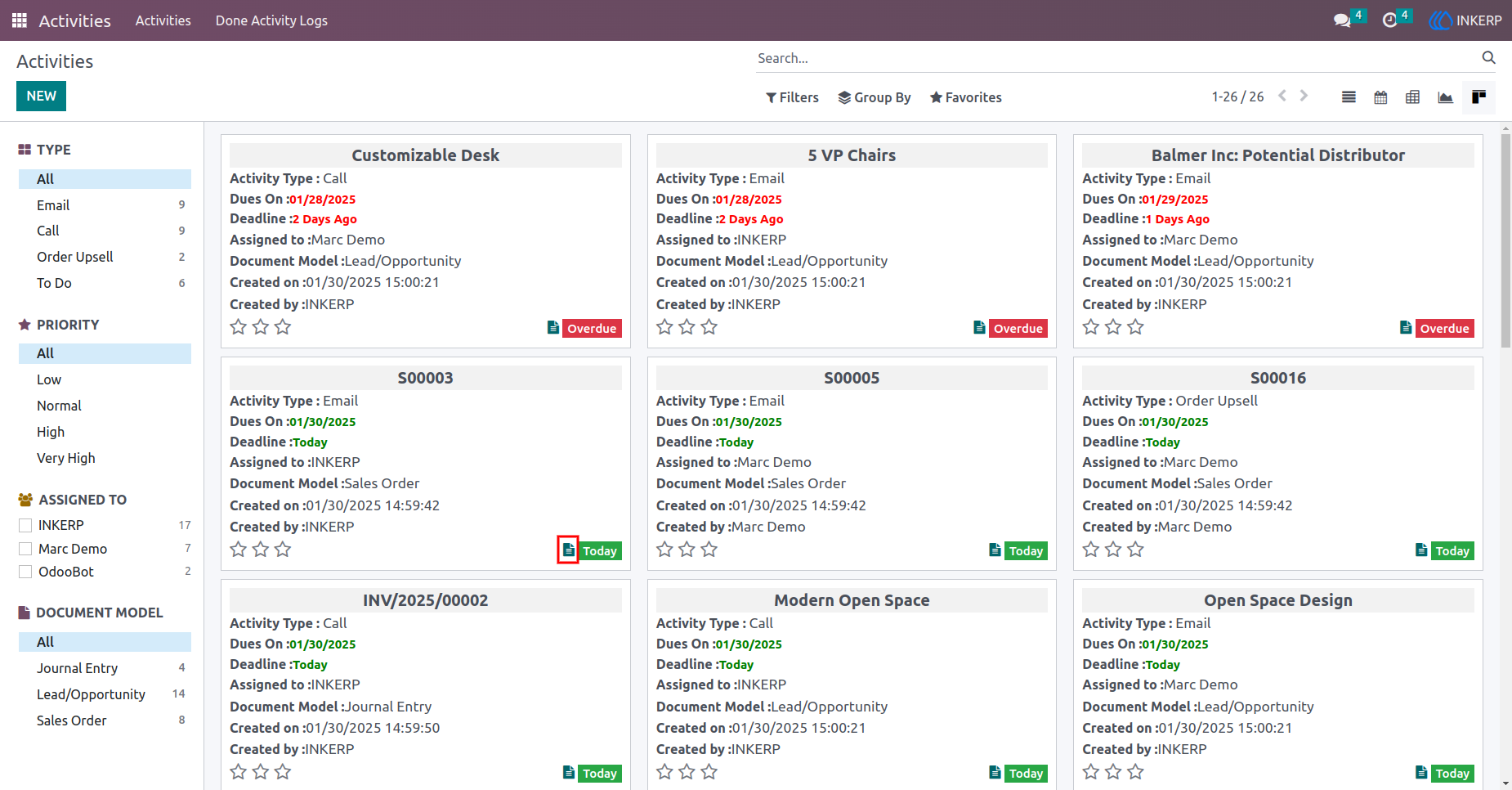Check the OdooBot assigned-to filter
Image resolution: width=1512 pixels, height=790 pixels.
[25, 572]
